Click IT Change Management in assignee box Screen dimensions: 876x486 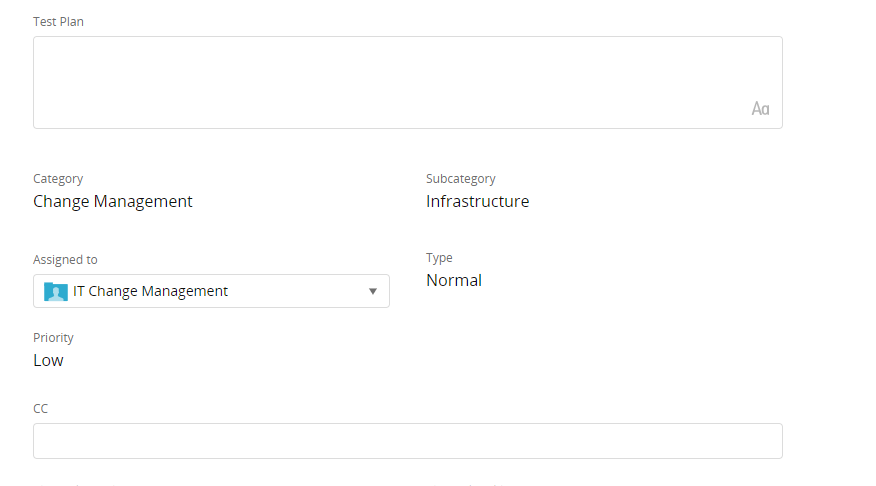pos(150,291)
